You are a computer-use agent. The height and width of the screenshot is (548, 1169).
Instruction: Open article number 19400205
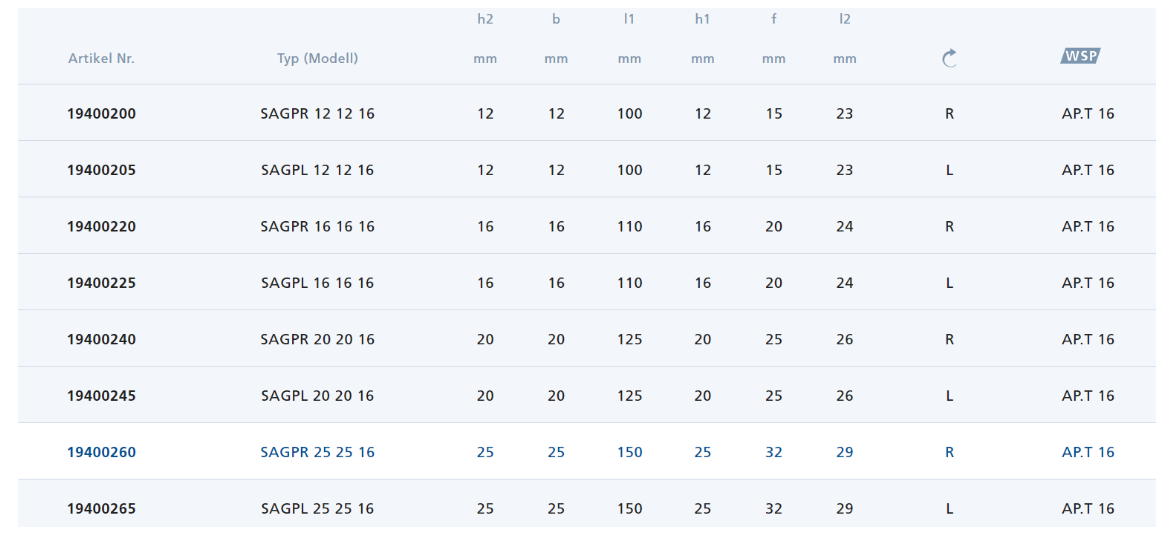pos(101,170)
